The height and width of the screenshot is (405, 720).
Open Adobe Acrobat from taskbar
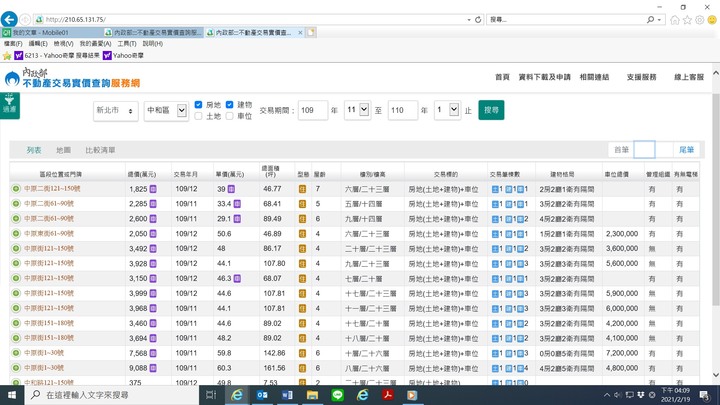(x=388, y=395)
